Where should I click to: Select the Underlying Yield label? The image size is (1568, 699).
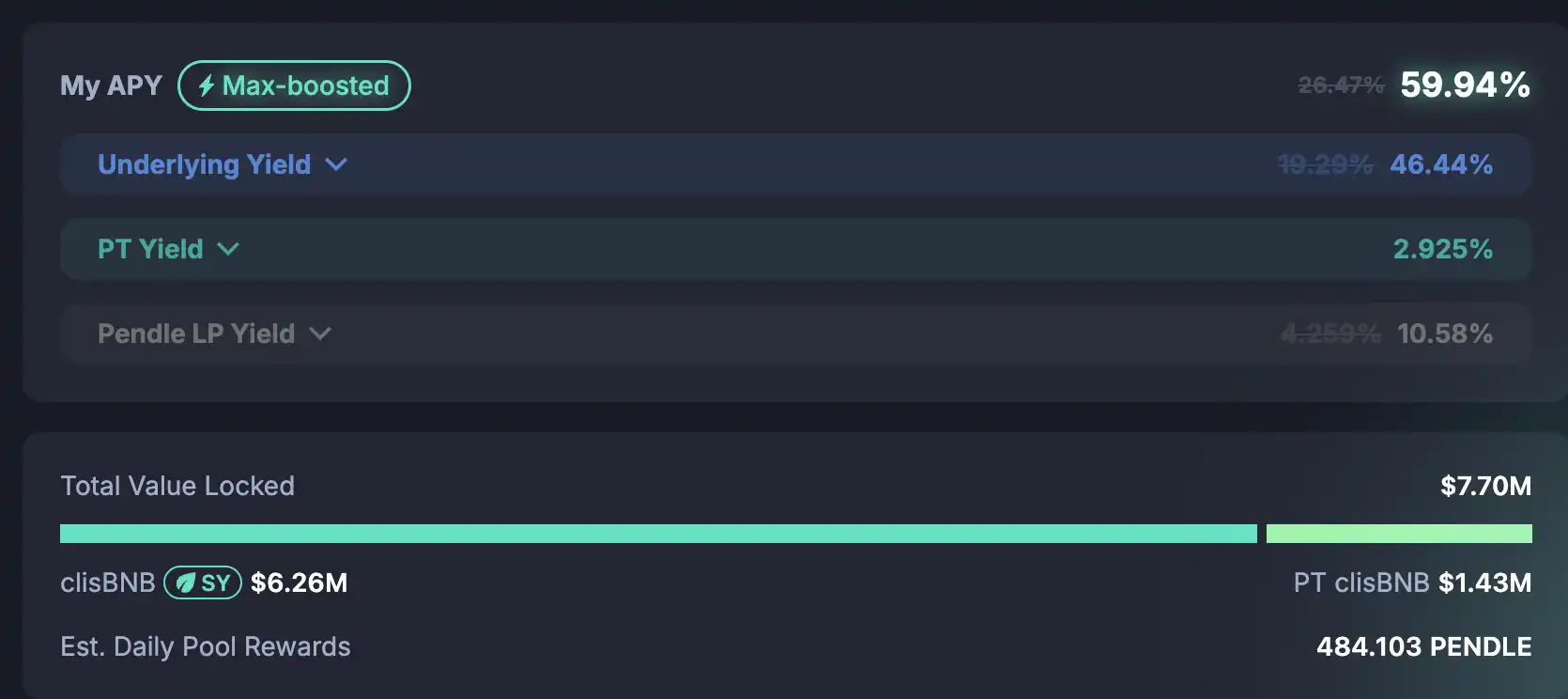(204, 164)
